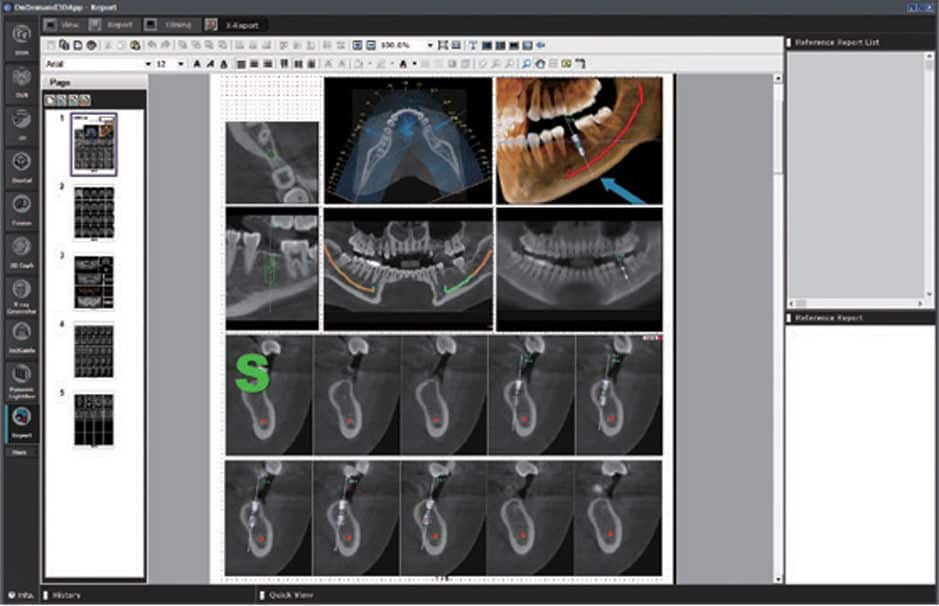
Task: Open the Arial font name dropdown
Action: tap(148, 64)
